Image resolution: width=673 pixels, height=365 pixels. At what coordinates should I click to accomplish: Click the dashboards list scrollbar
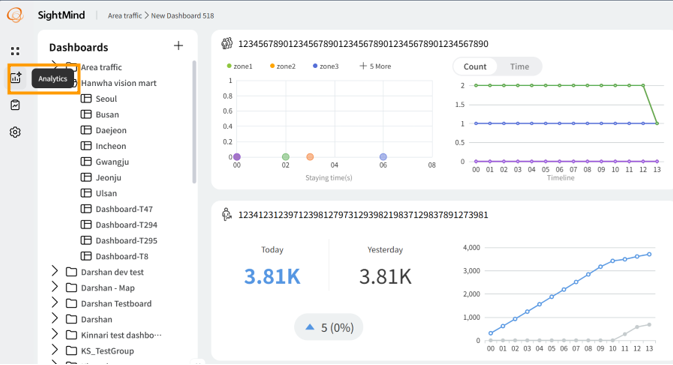pyautogui.click(x=194, y=122)
